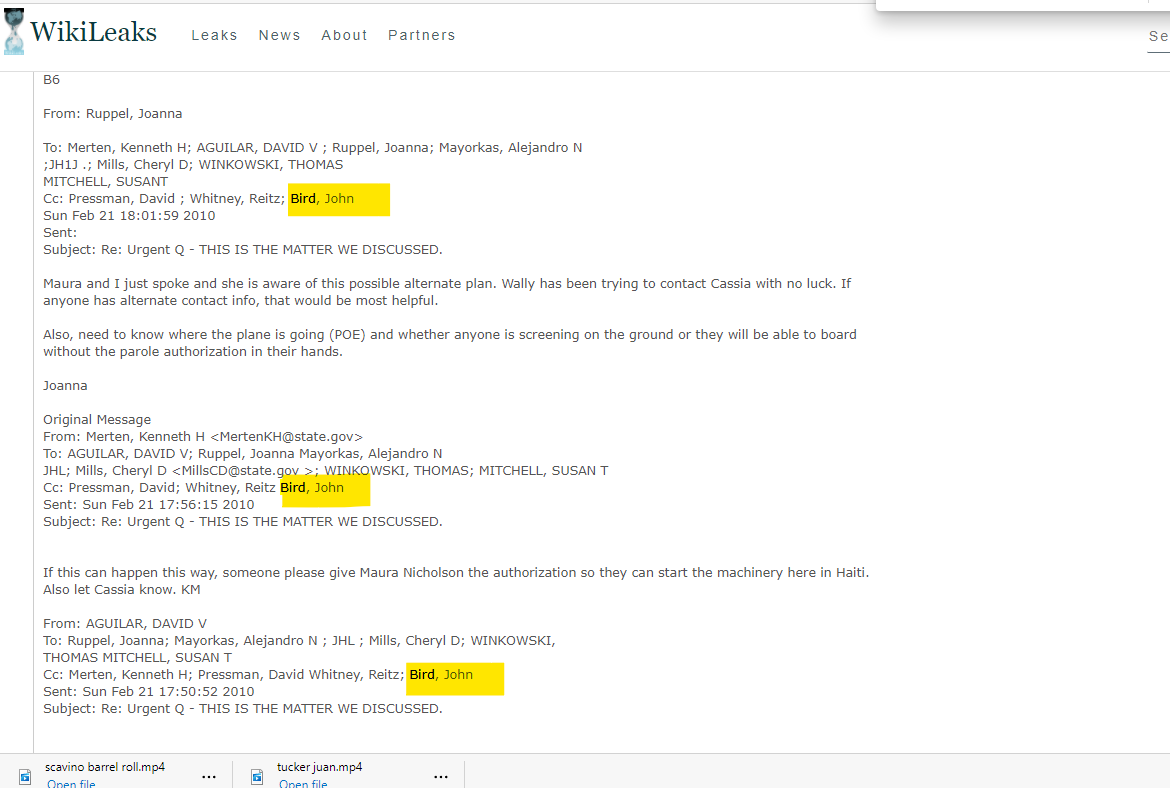1170x788 pixels.
Task: Open the News menu item
Action: coord(279,35)
